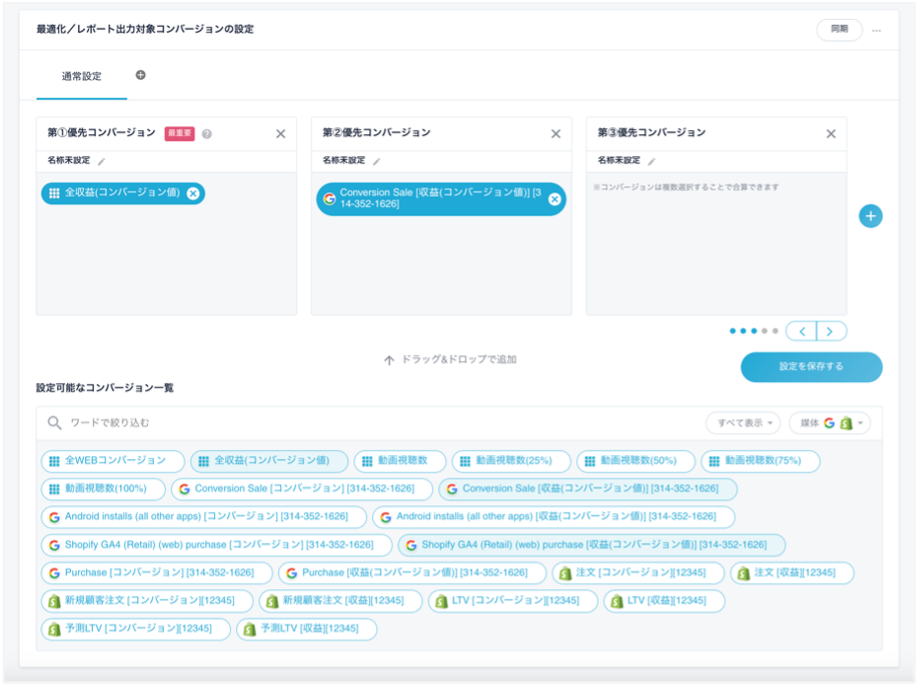Click the magnifier search icon
The width and height of the screenshot is (919, 687).
click(x=55, y=423)
